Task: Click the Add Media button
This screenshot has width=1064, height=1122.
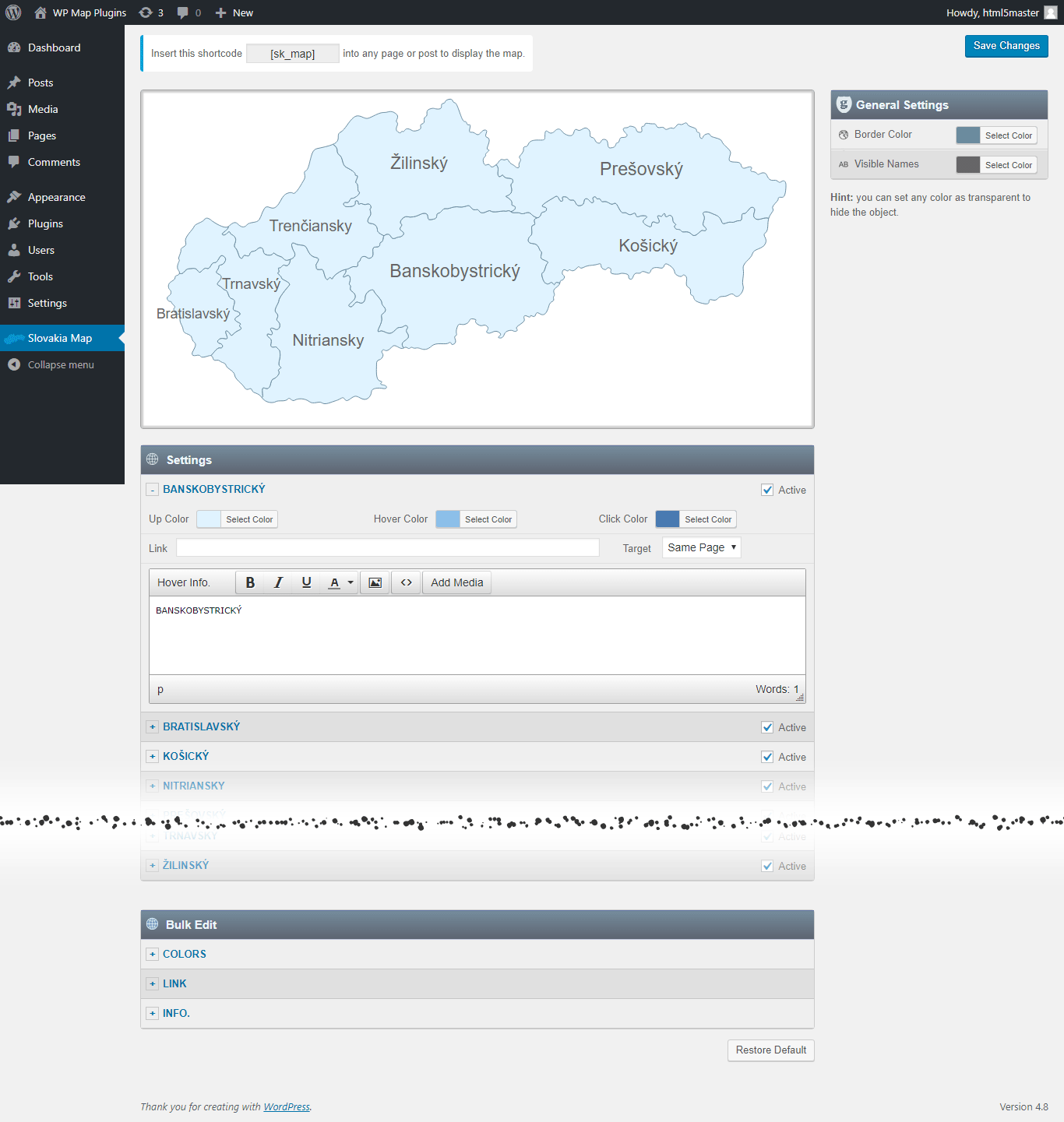Action: 457,582
